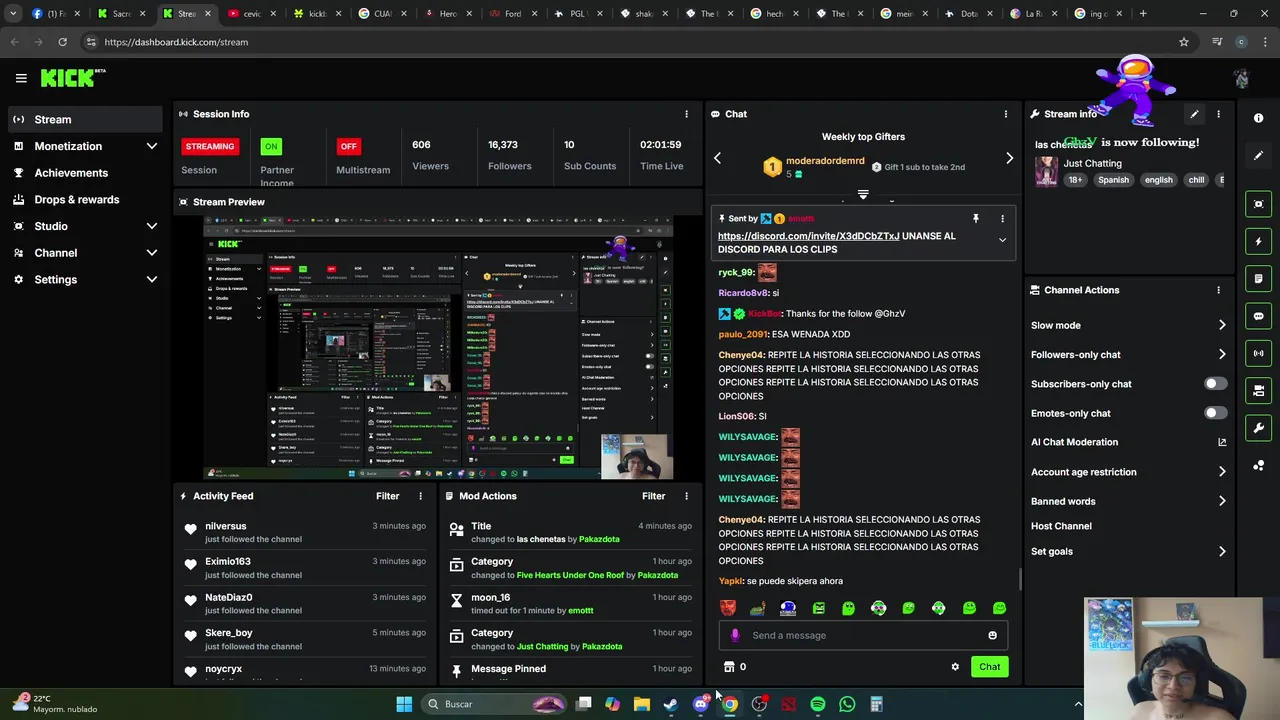The height and width of the screenshot is (720, 1280).
Task: Click the Kick logo
Action: pos(73,78)
